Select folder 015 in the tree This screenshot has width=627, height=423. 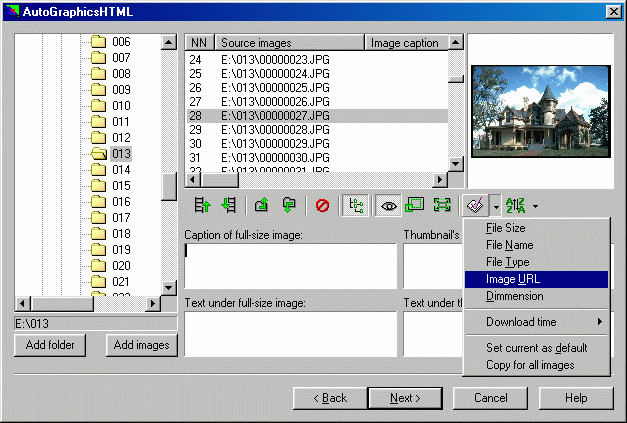[121, 186]
